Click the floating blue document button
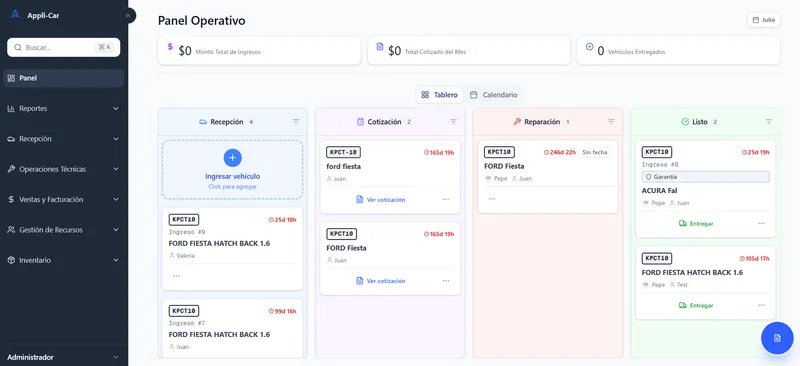This screenshot has height=366, width=800. tap(777, 338)
